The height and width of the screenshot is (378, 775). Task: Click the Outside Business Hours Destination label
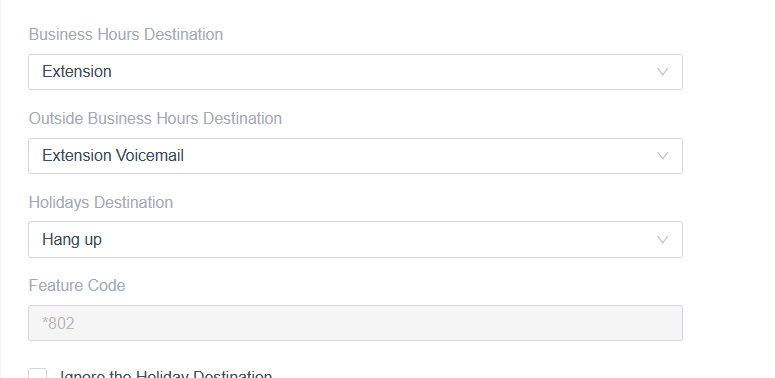(155, 119)
